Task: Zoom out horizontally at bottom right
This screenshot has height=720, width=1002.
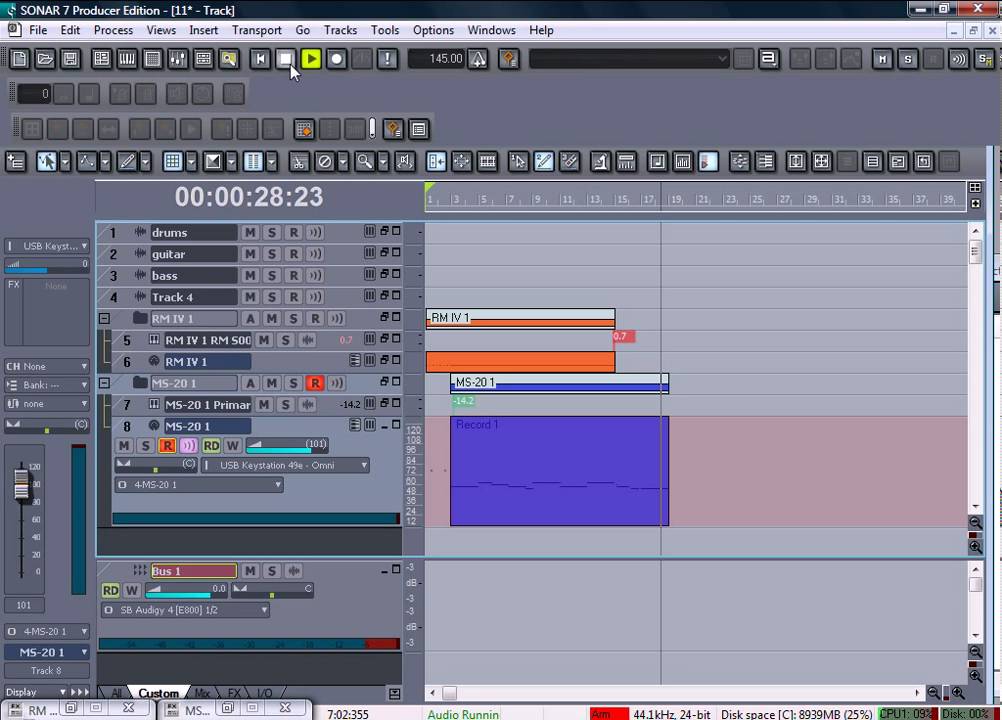Action: click(934, 693)
